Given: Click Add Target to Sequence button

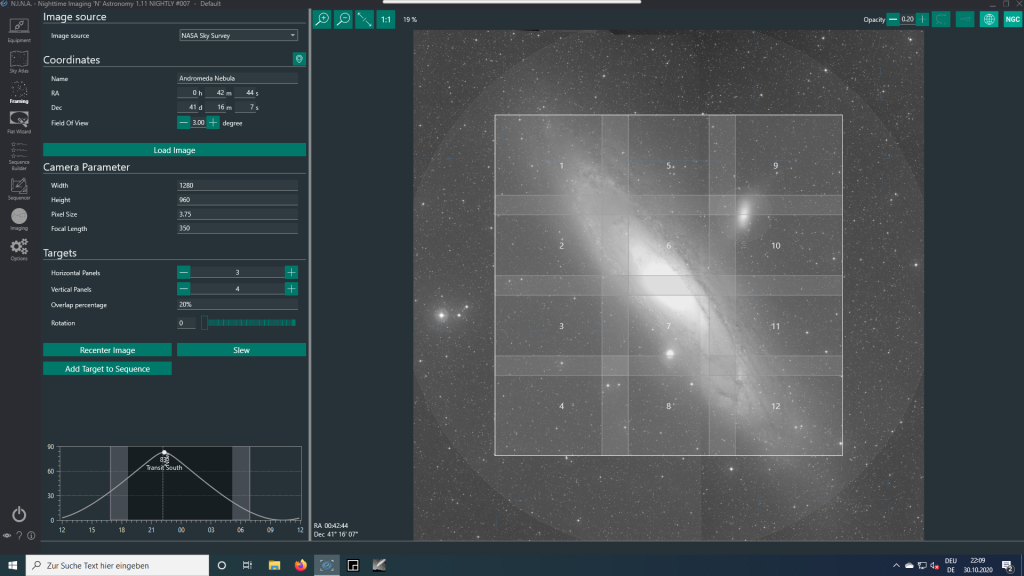Looking at the screenshot, I should (107, 369).
